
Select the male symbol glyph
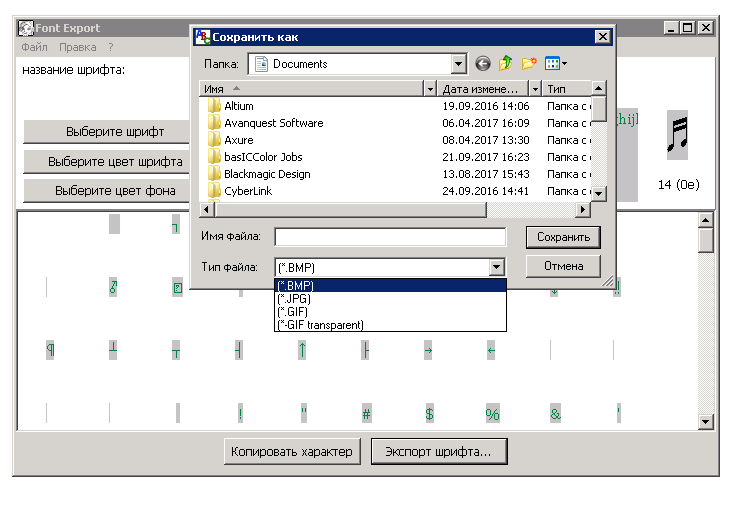[x=113, y=287]
